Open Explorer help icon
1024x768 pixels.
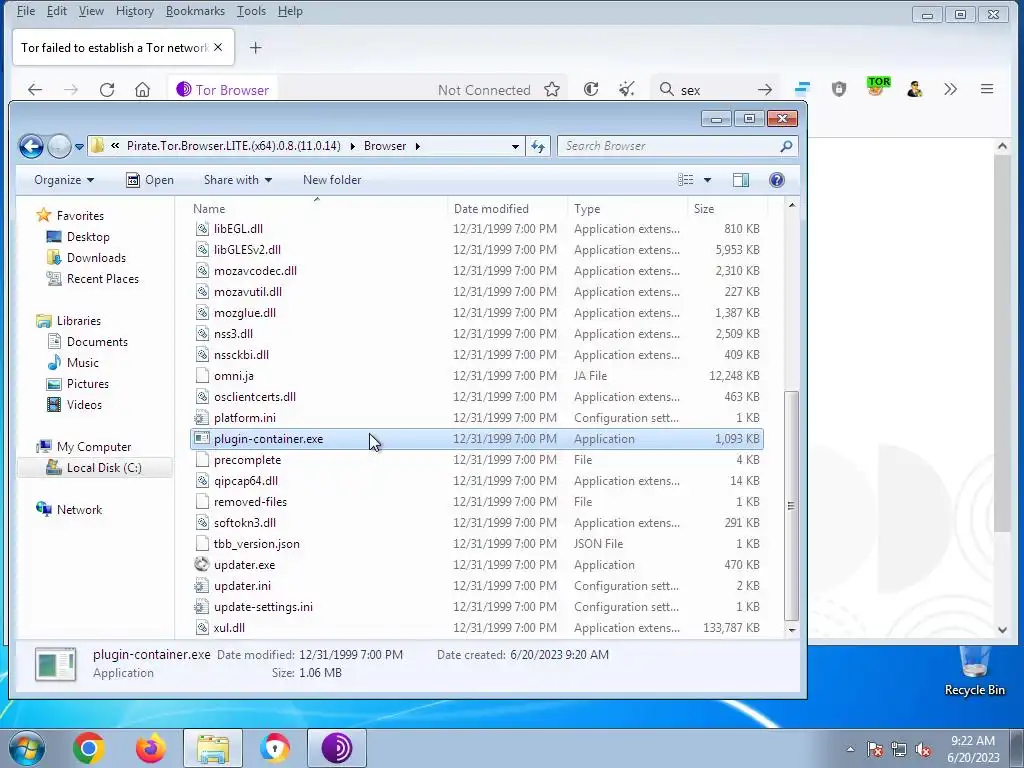[x=776, y=180]
